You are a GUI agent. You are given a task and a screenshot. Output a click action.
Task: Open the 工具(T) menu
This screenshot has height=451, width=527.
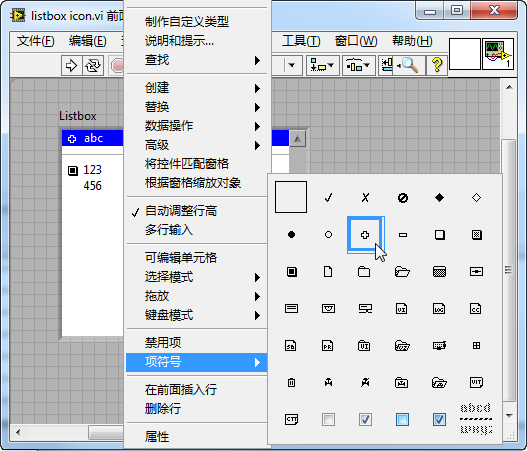point(301,41)
